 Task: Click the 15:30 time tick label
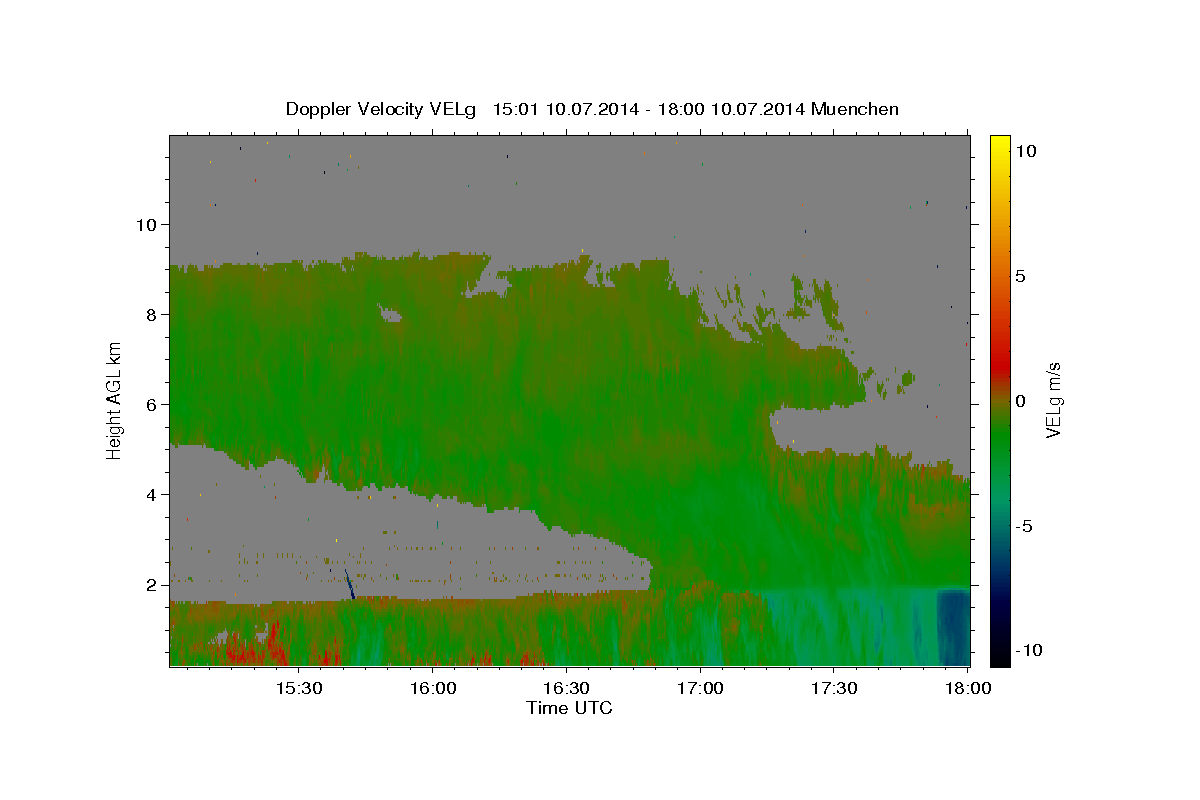pyautogui.click(x=298, y=689)
